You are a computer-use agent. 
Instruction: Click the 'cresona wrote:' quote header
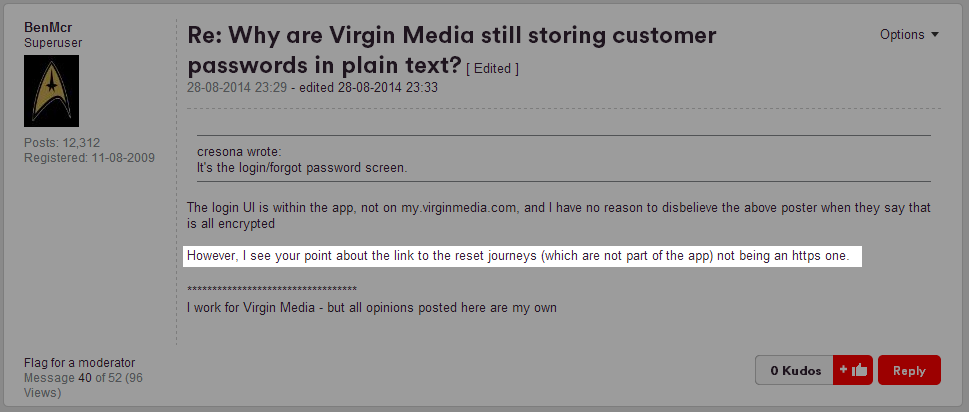(x=239, y=152)
